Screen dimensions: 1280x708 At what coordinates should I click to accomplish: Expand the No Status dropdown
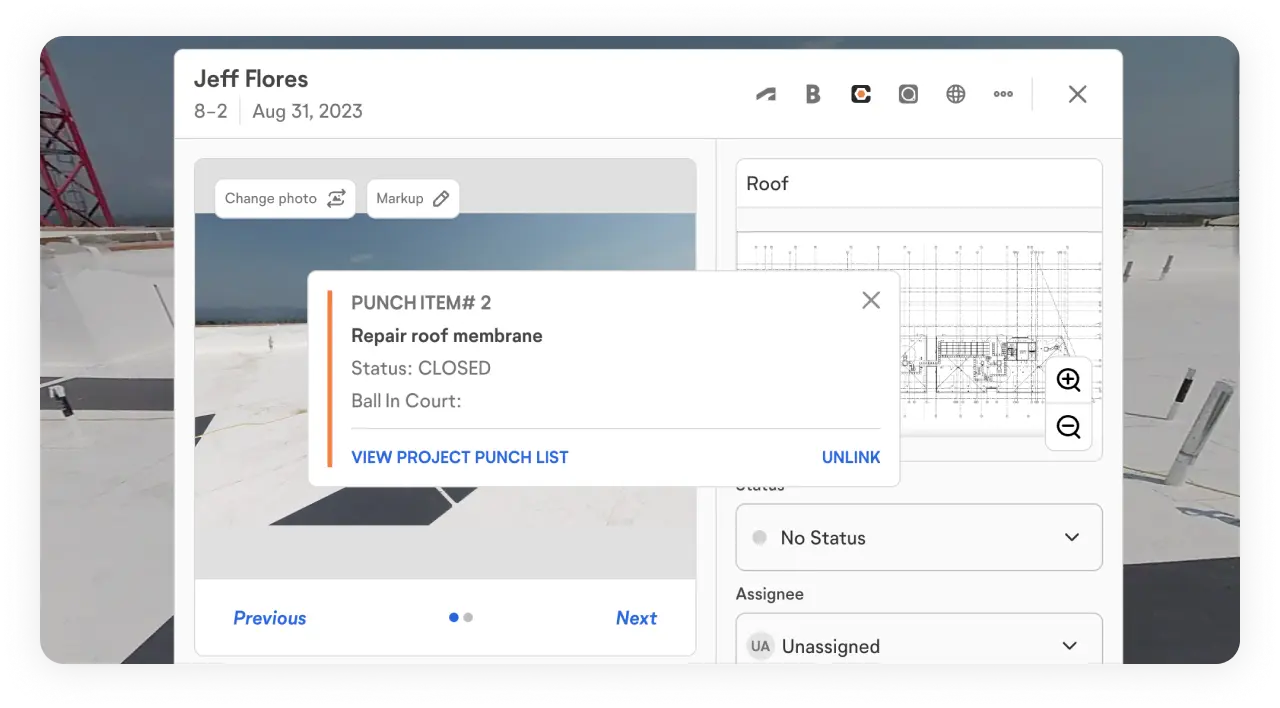point(919,537)
